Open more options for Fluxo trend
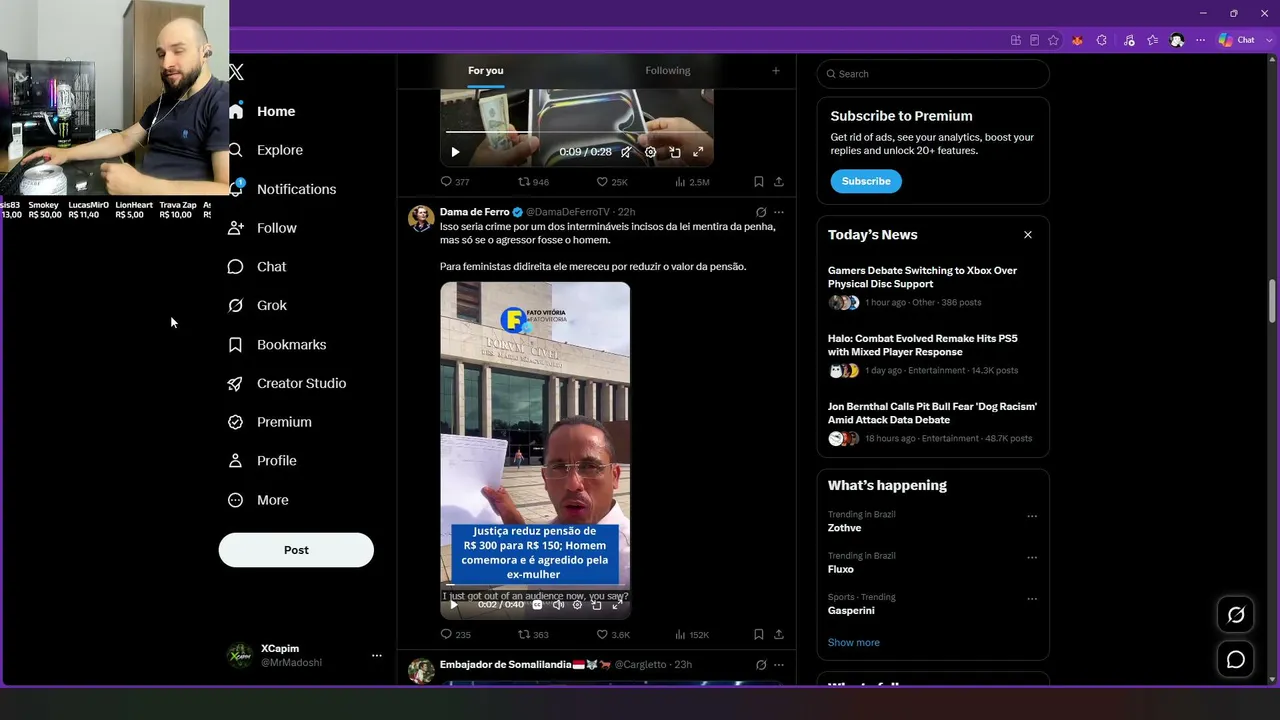The width and height of the screenshot is (1280, 720). [x=1032, y=557]
